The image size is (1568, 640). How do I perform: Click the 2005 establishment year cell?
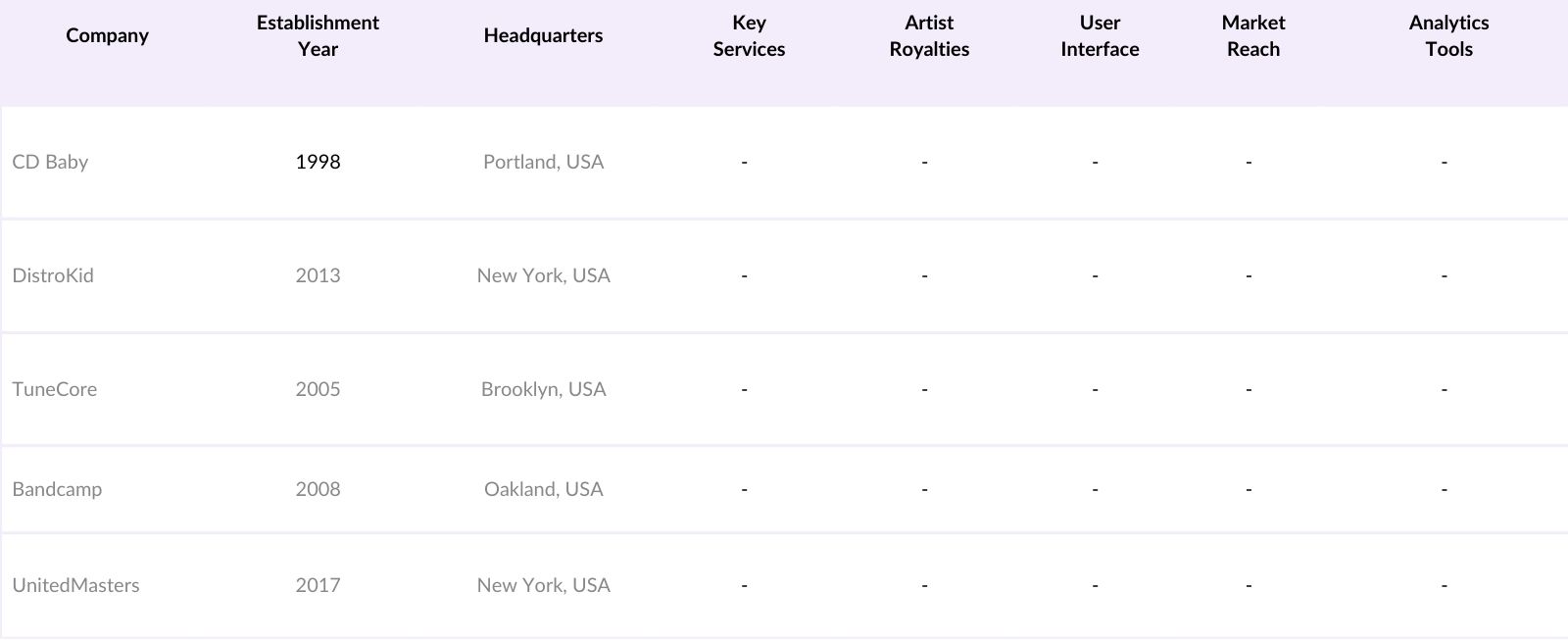click(318, 389)
